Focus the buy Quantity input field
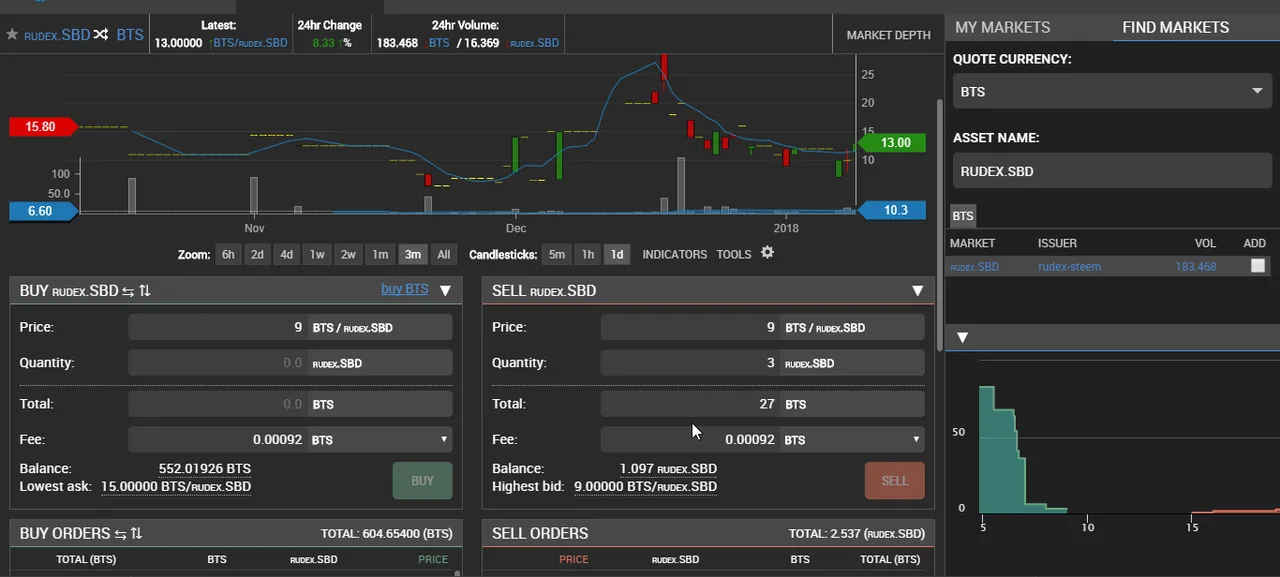 pos(217,363)
